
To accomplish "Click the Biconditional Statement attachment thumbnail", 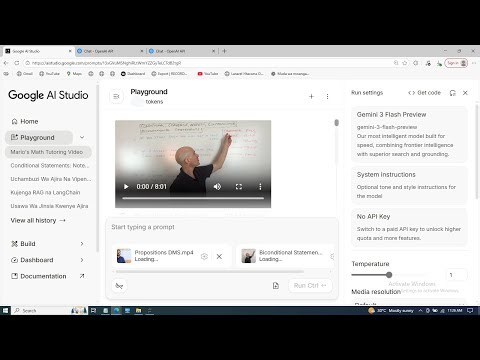I will coord(248,256).
